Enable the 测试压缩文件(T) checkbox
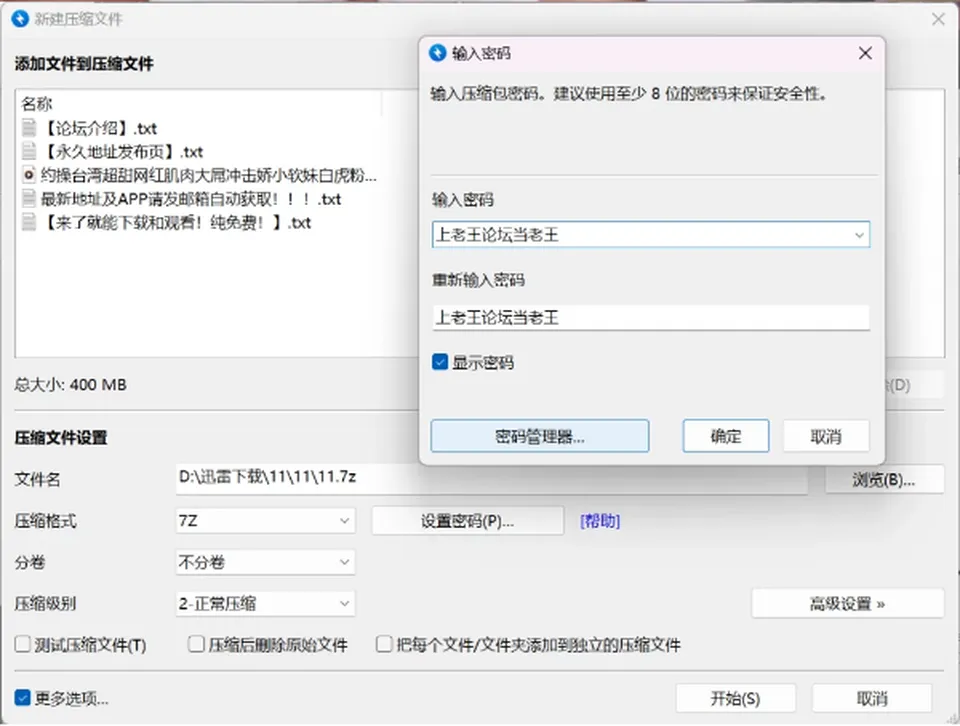Viewport: 960px width, 726px height. [23, 644]
